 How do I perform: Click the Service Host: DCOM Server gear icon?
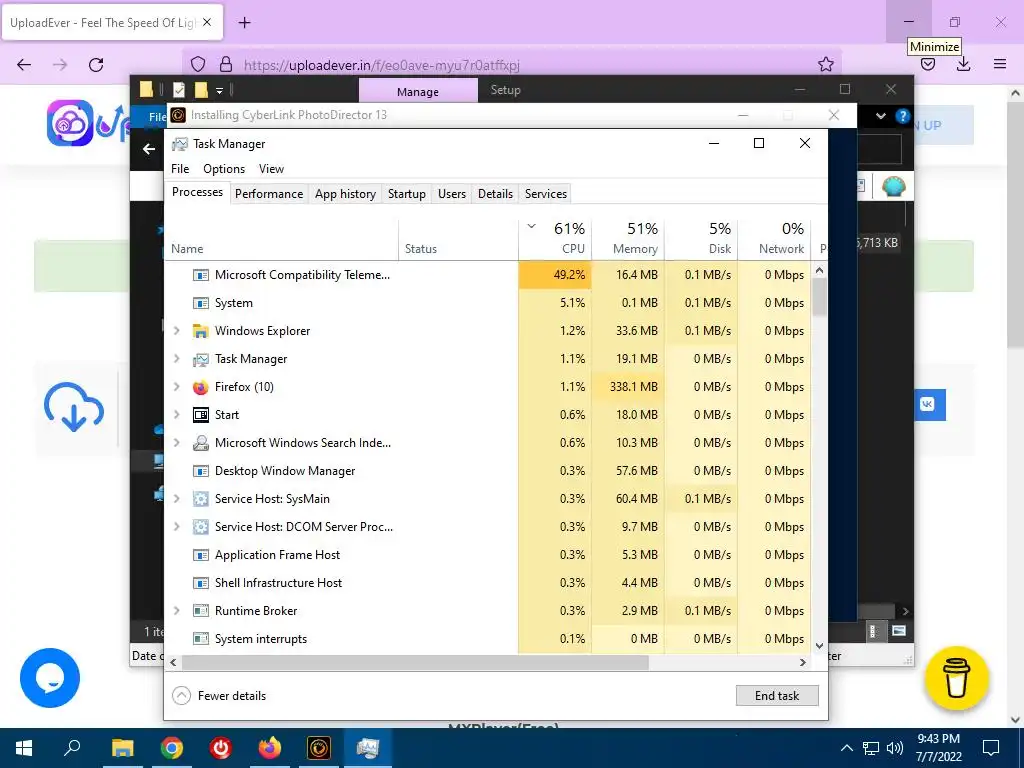click(200, 527)
